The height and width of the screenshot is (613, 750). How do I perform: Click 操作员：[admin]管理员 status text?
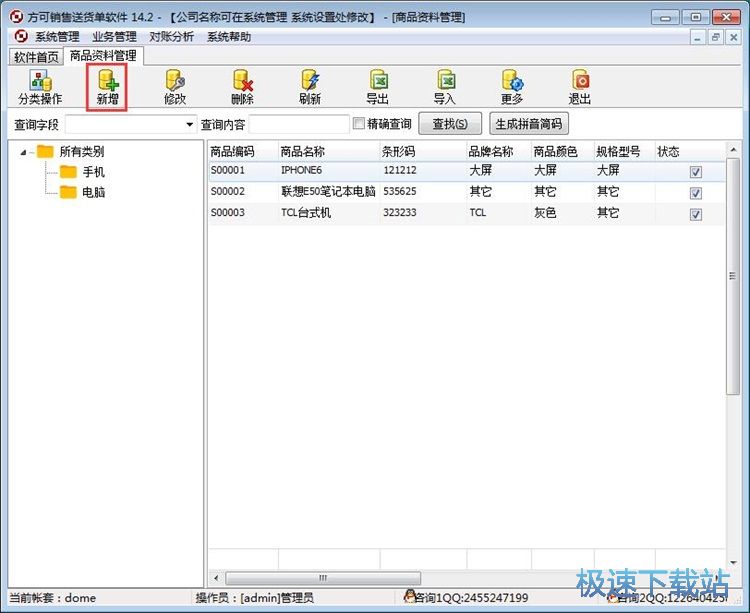254,598
